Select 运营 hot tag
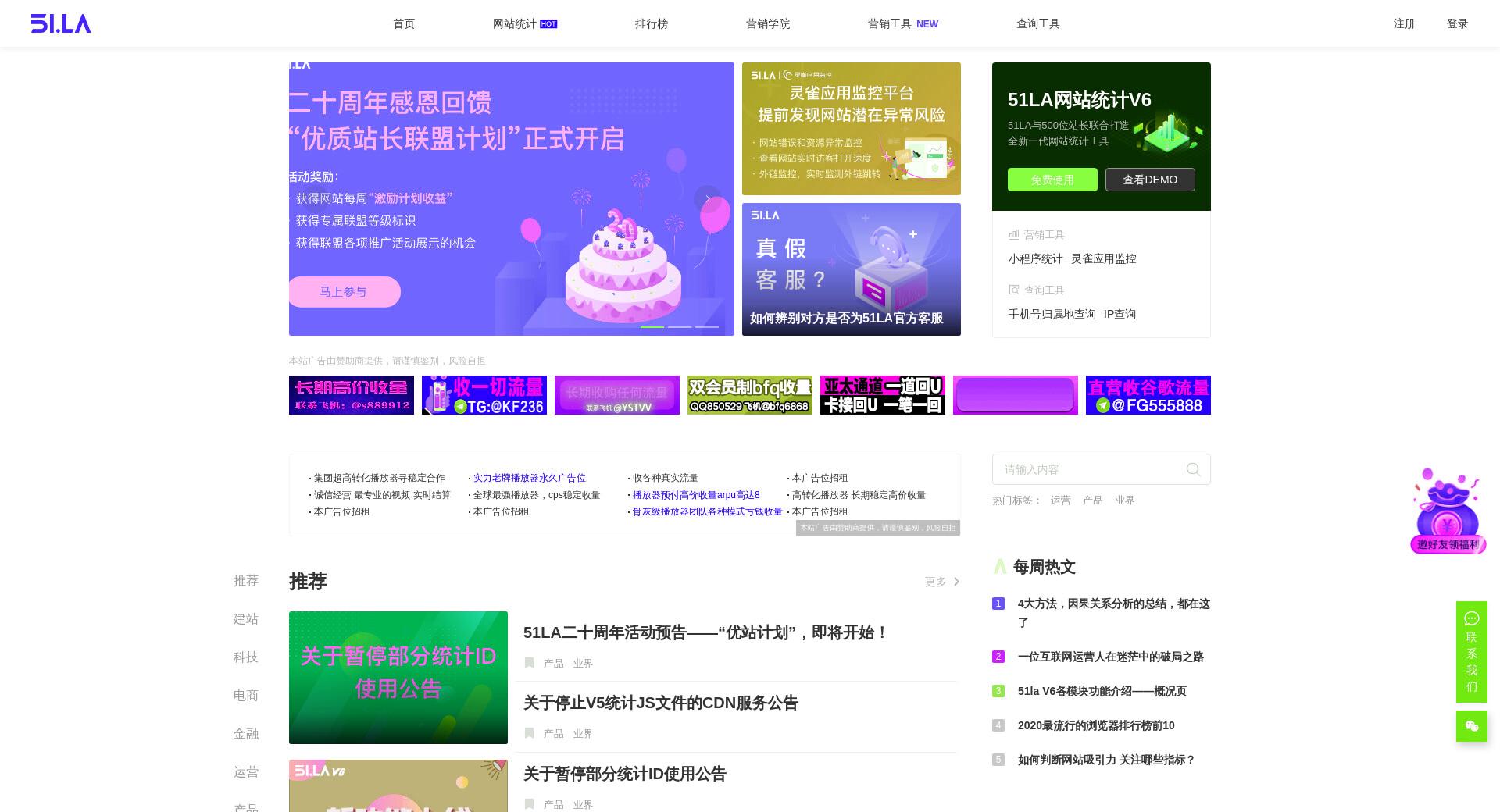Screen dimensions: 1500x812 click(x=1060, y=500)
